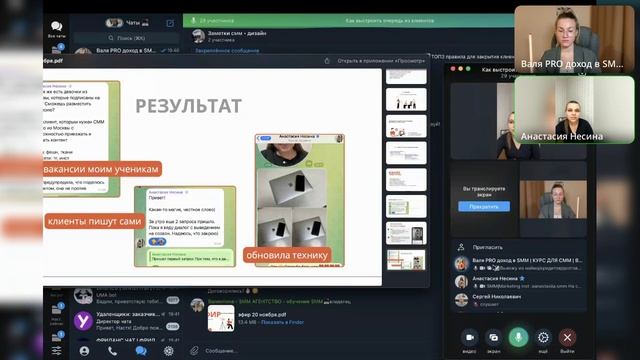
Task: Open the All chats folder icon
Action: [x=56, y=29]
